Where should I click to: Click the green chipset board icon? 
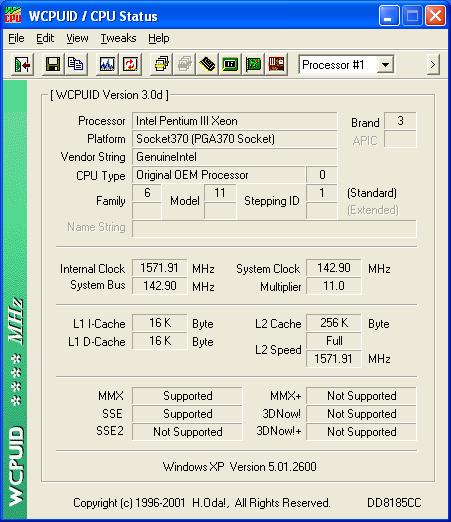(230, 64)
